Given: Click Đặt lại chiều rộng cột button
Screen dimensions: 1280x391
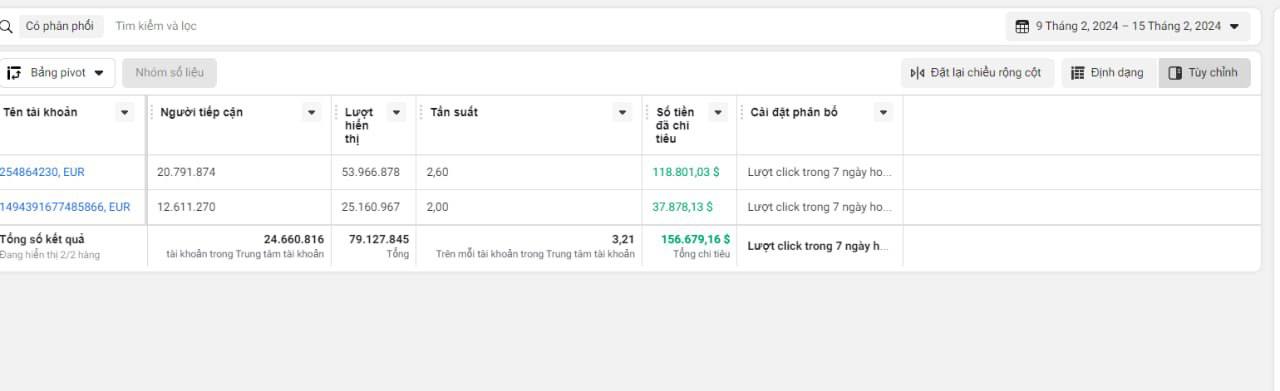Looking at the screenshot, I should coord(977,73).
